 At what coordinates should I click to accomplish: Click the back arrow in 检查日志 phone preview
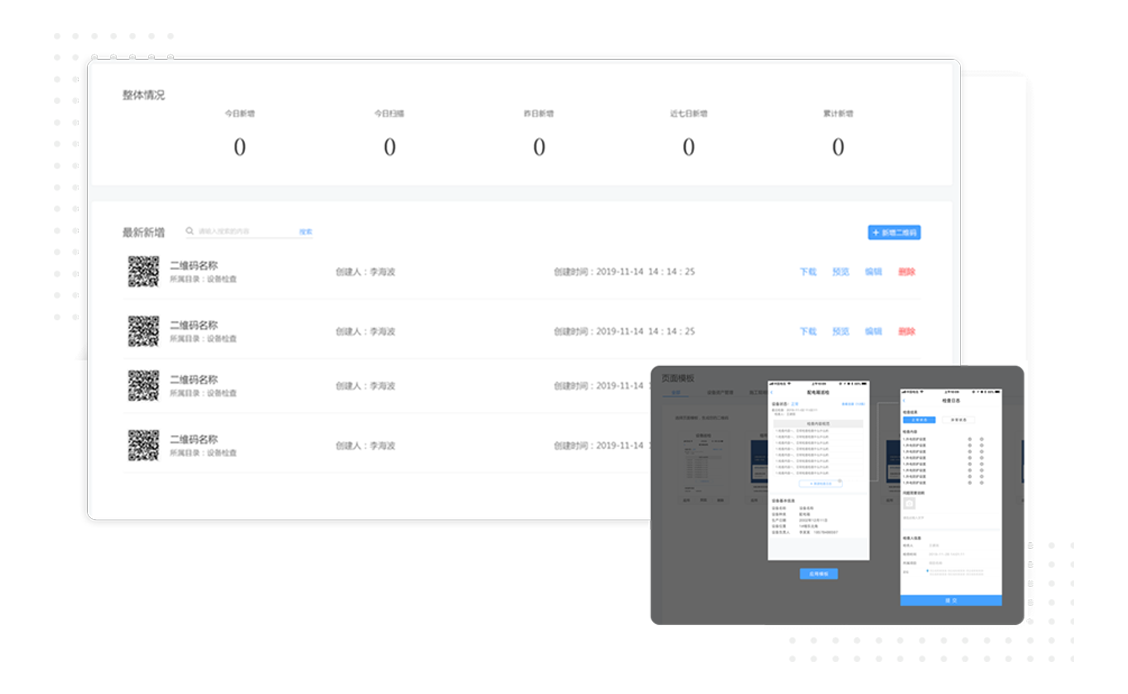(904, 400)
